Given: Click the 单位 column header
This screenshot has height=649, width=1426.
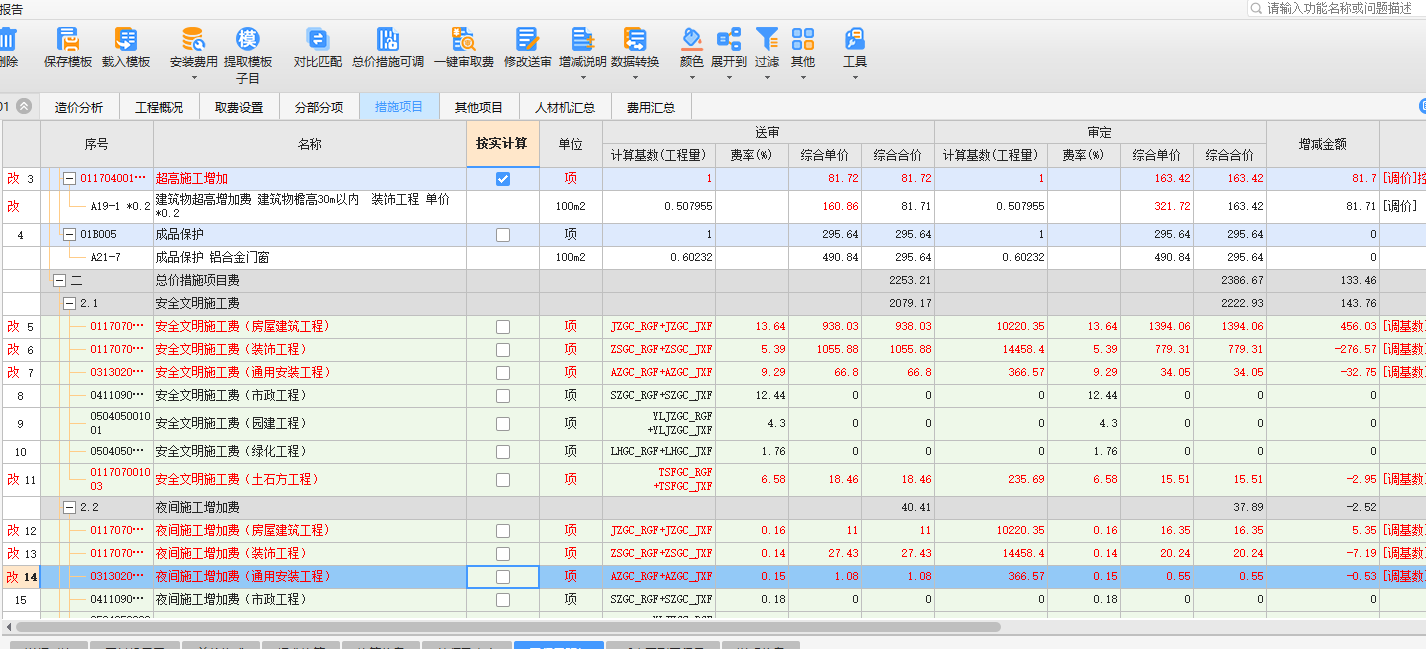Looking at the screenshot, I should 571,144.
